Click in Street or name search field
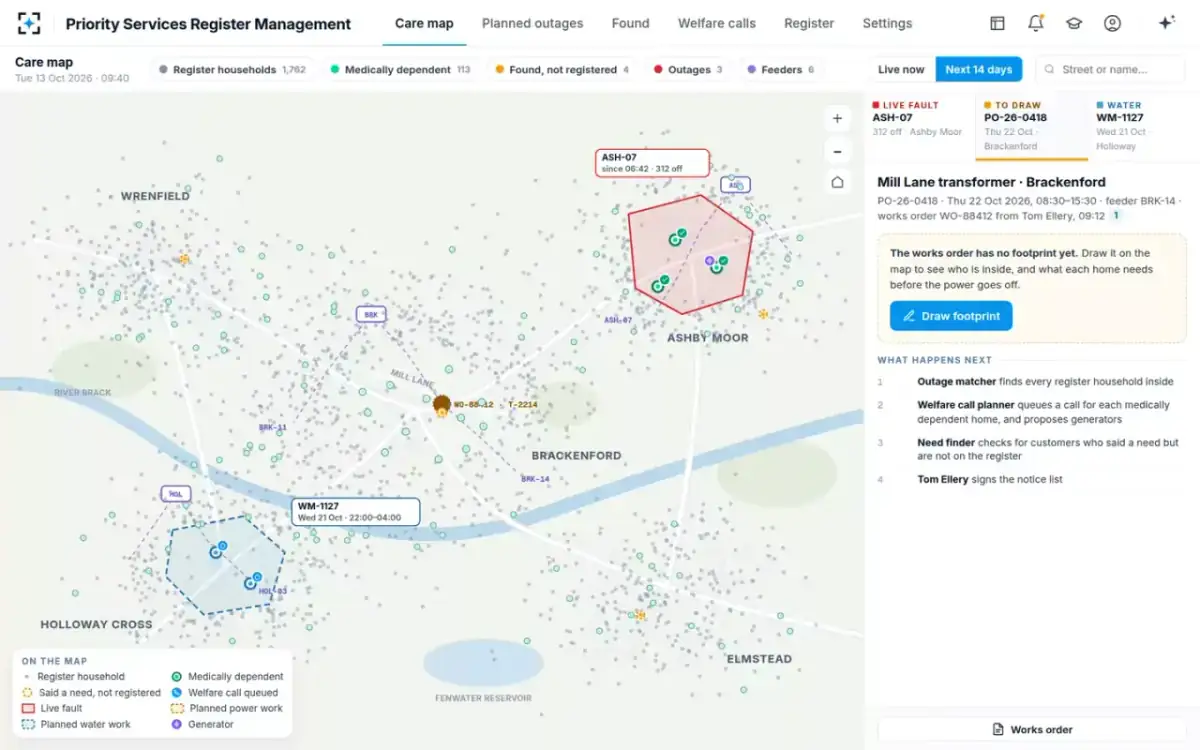The image size is (1200, 750). tap(1110, 70)
